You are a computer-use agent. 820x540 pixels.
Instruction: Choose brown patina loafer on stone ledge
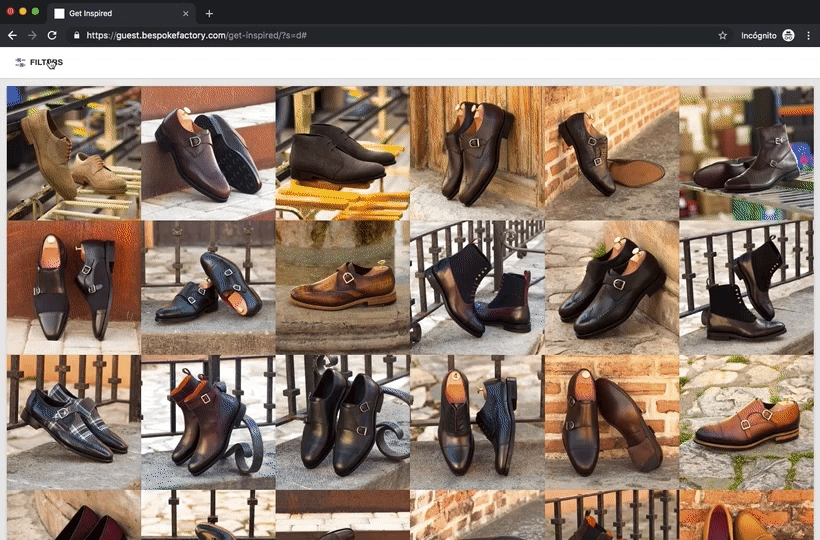342,287
